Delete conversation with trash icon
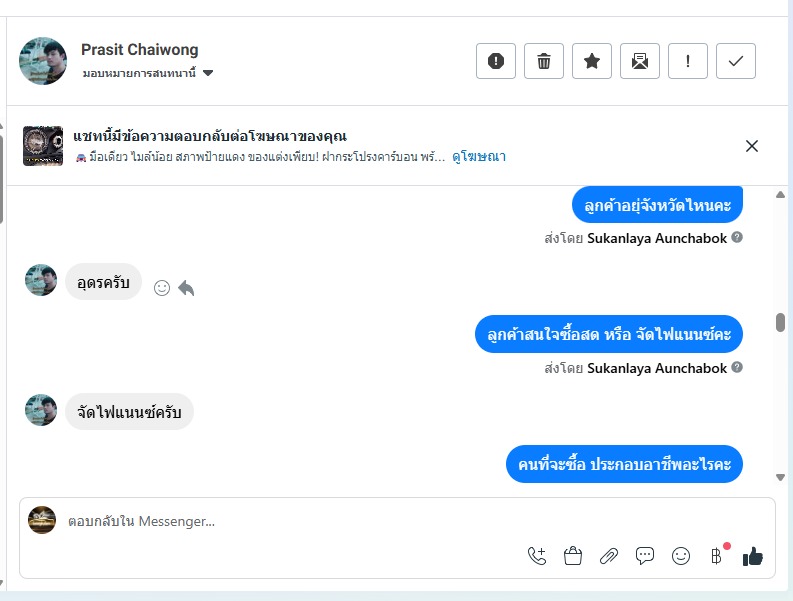This screenshot has height=601, width=793. coord(544,61)
